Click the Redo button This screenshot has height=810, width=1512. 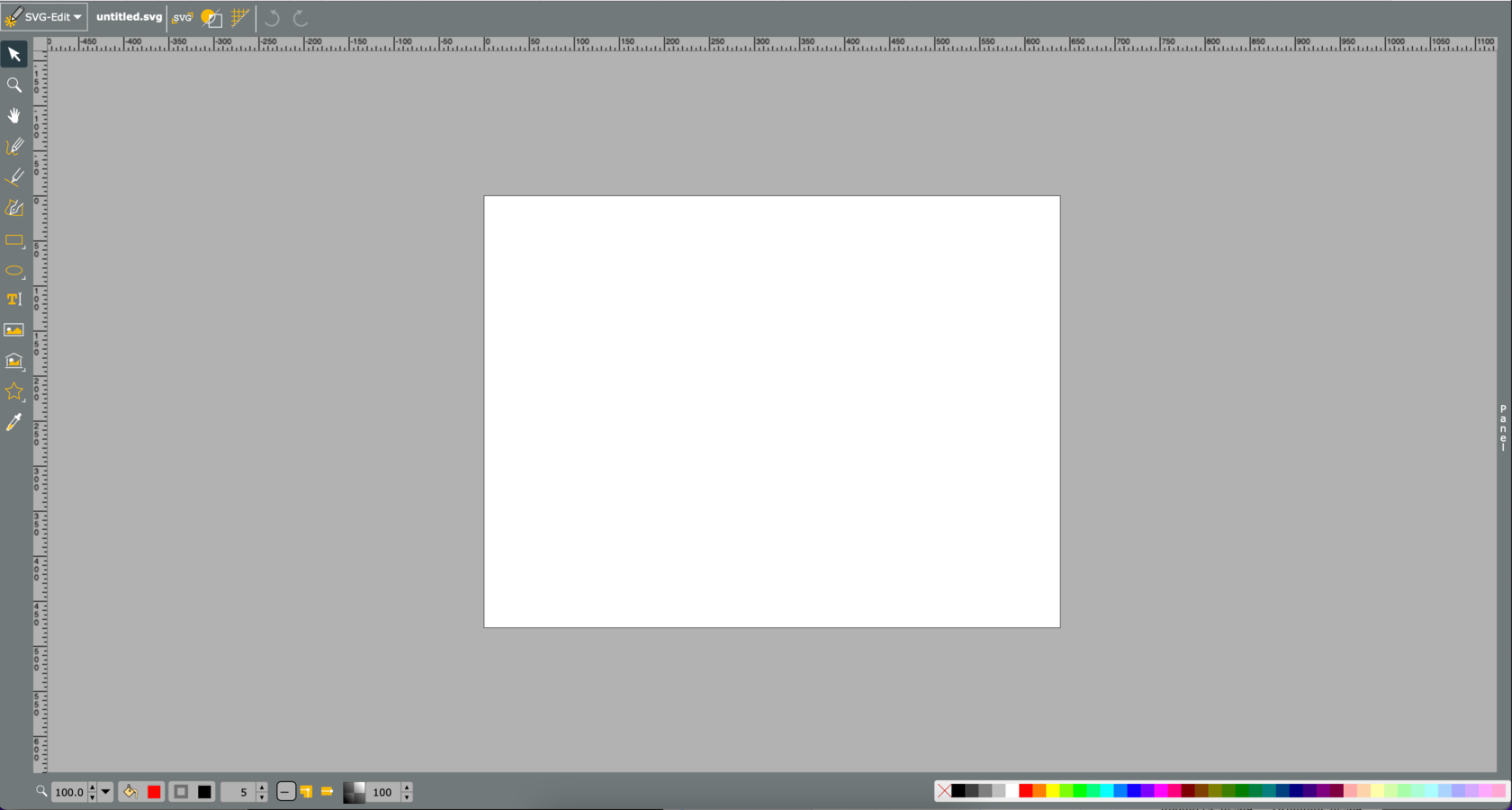tap(299, 18)
